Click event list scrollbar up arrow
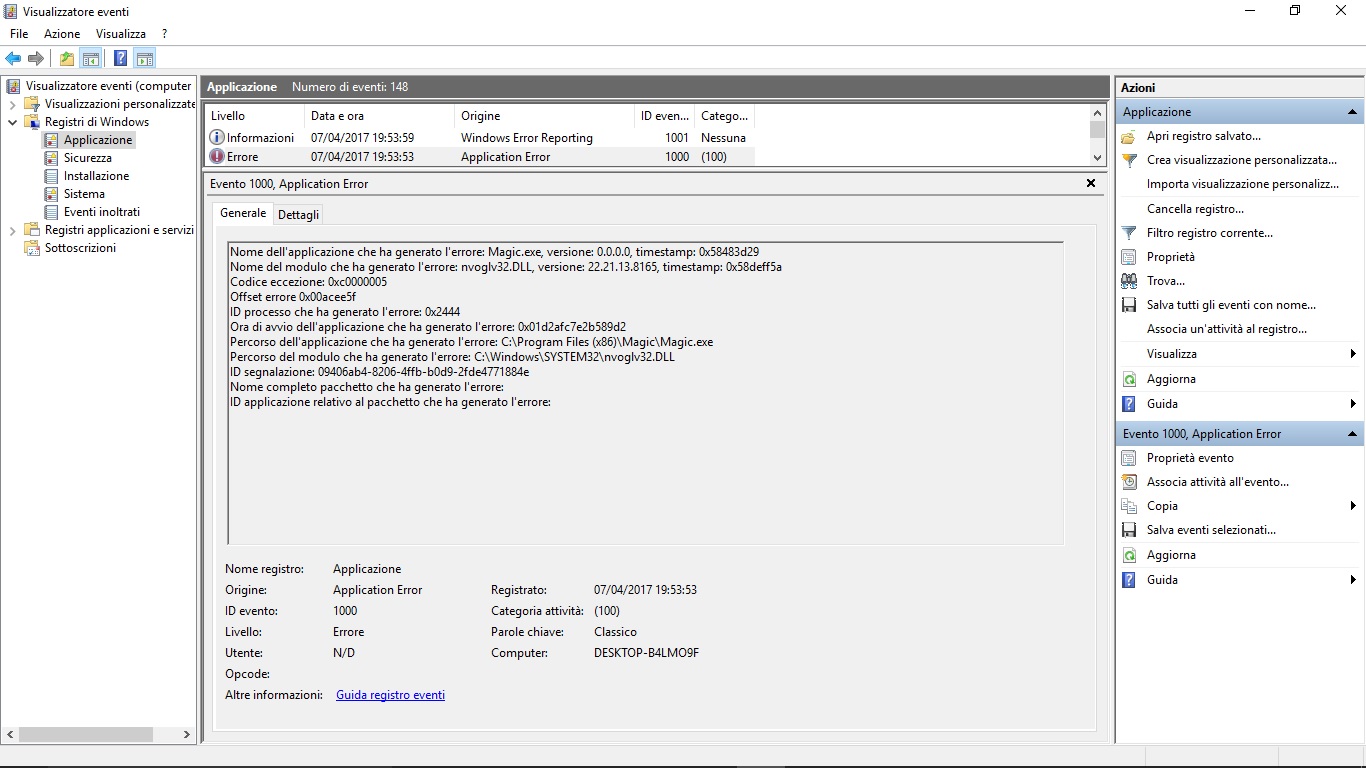The image size is (1366, 768). coord(1097,113)
